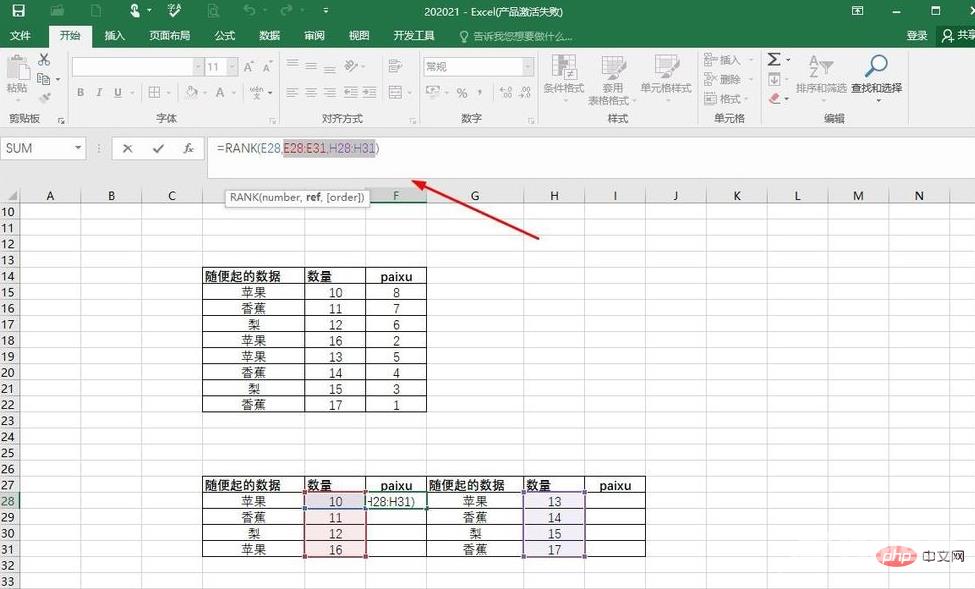Open the number format dropdown
Screen dimensions: 975x589
(x=529, y=67)
